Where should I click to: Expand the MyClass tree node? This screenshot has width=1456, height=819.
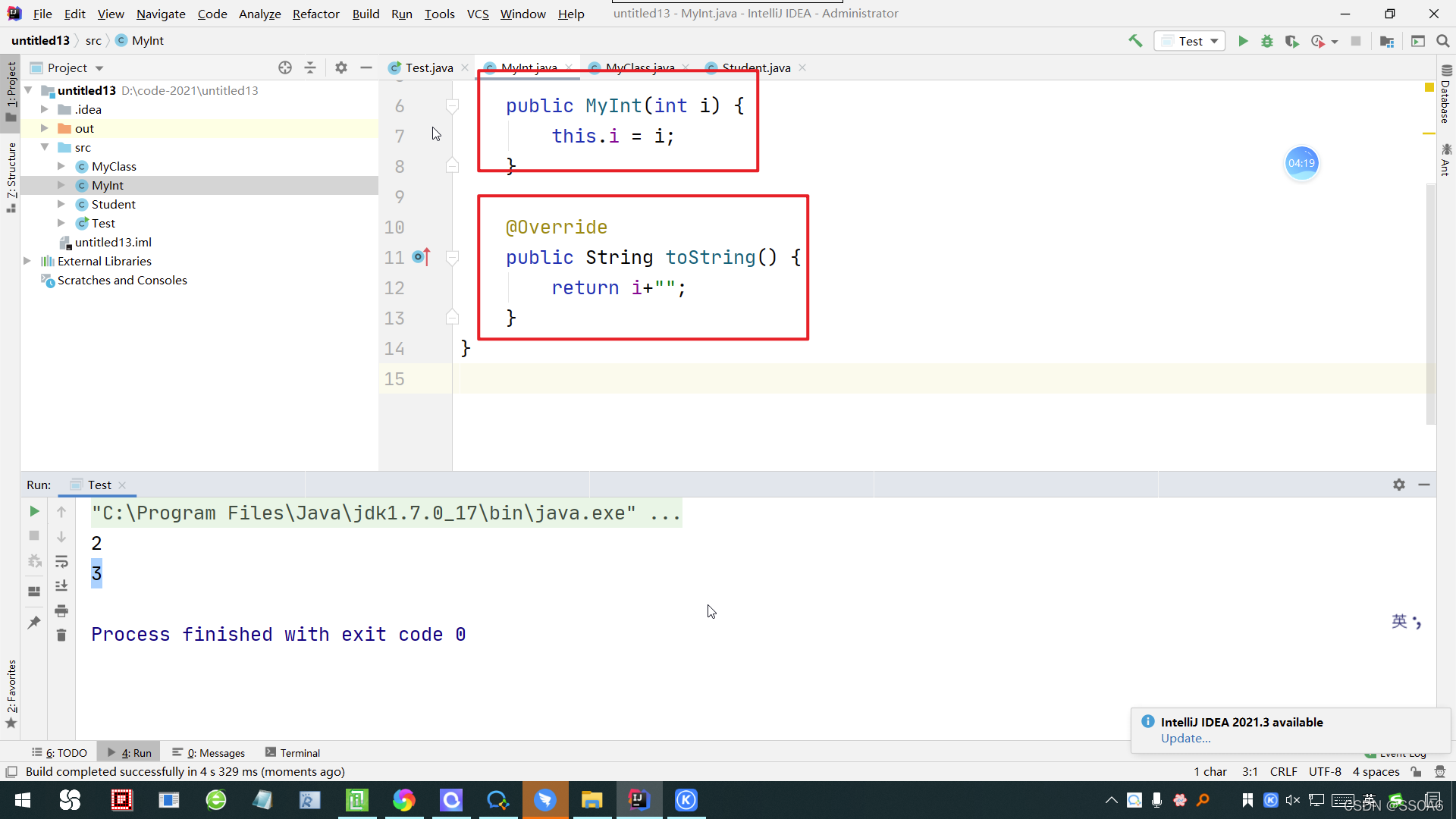pos(61,166)
